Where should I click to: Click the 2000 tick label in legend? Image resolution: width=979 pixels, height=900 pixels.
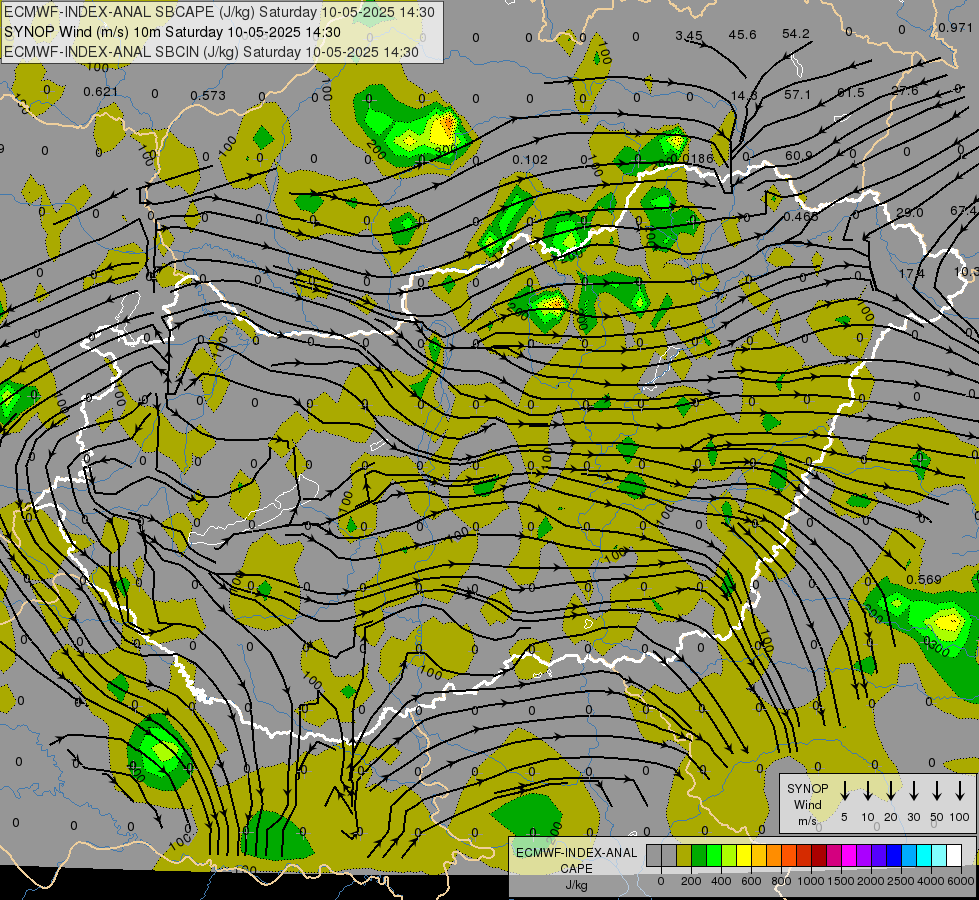871,881
